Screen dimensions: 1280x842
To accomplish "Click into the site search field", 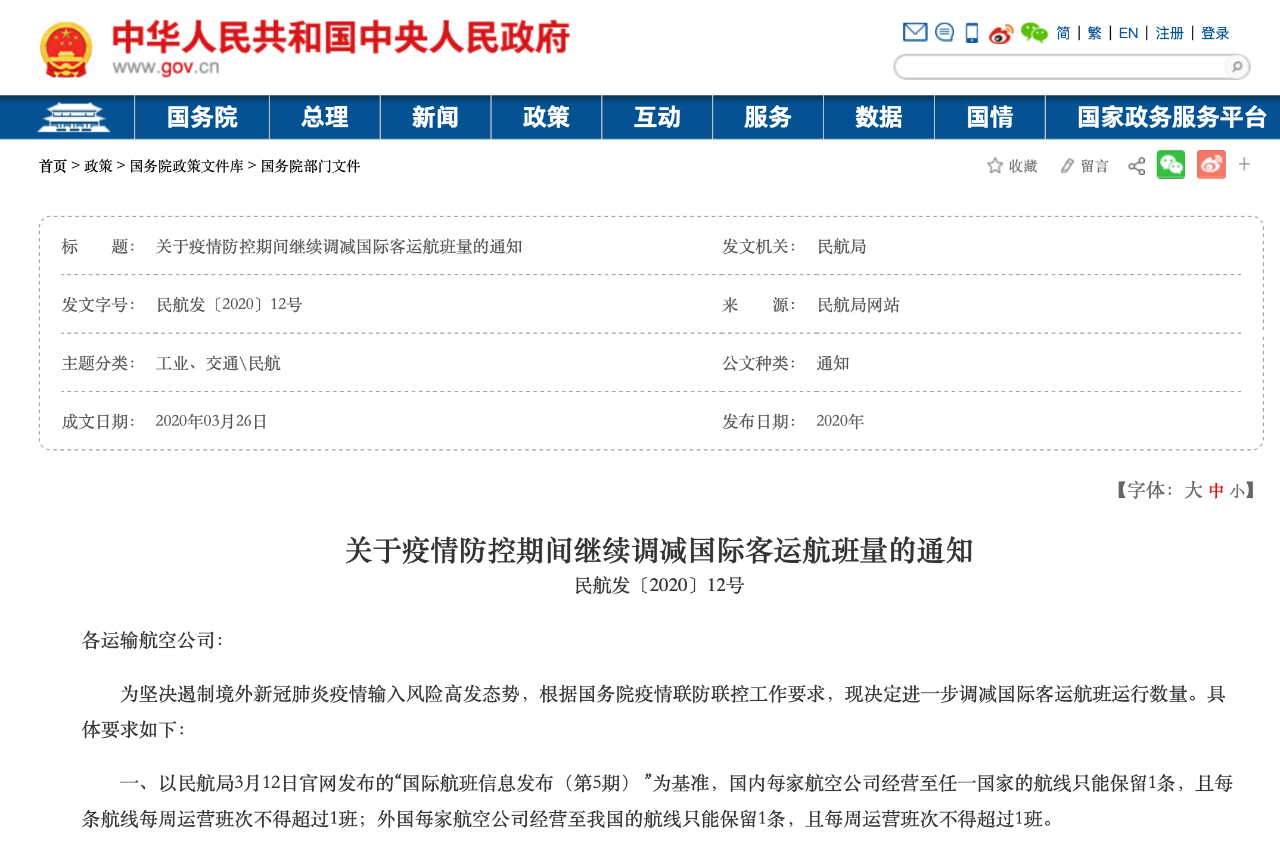I will coord(1060,67).
